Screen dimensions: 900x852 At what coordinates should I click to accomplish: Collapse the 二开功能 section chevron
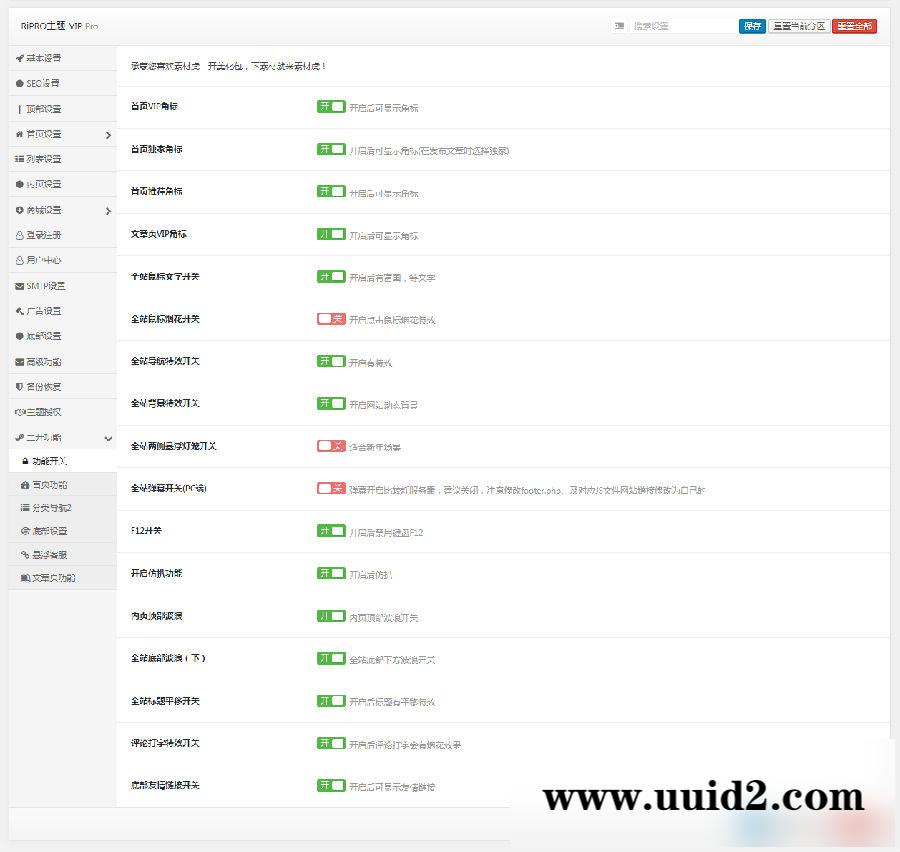point(108,438)
